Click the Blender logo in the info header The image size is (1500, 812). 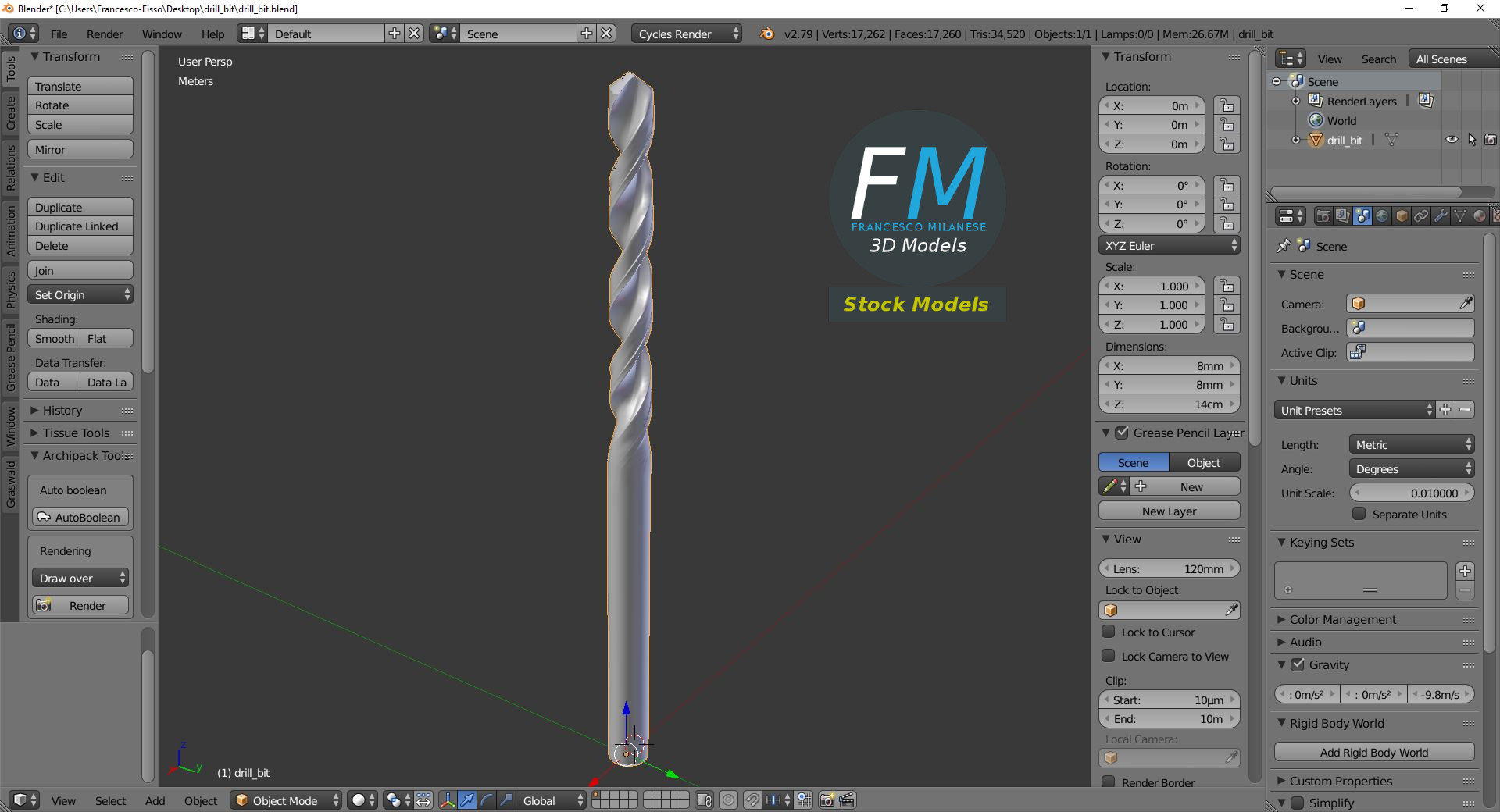(766, 34)
